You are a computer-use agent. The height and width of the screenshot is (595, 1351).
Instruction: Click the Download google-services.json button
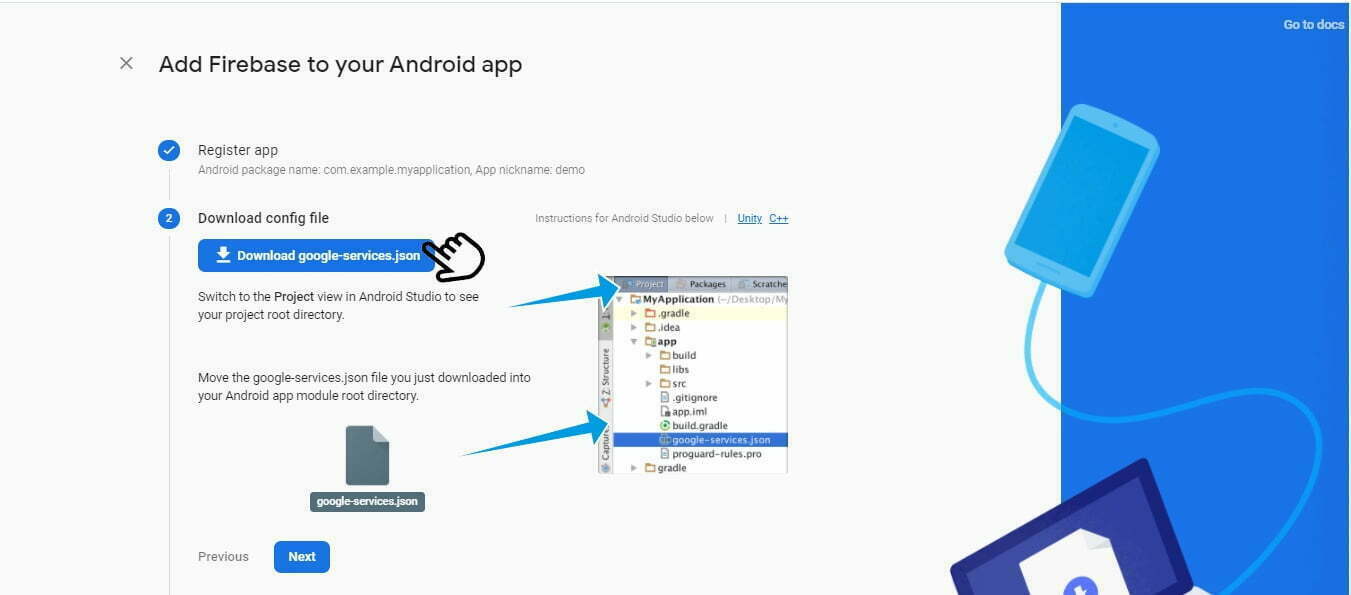[316, 256]
